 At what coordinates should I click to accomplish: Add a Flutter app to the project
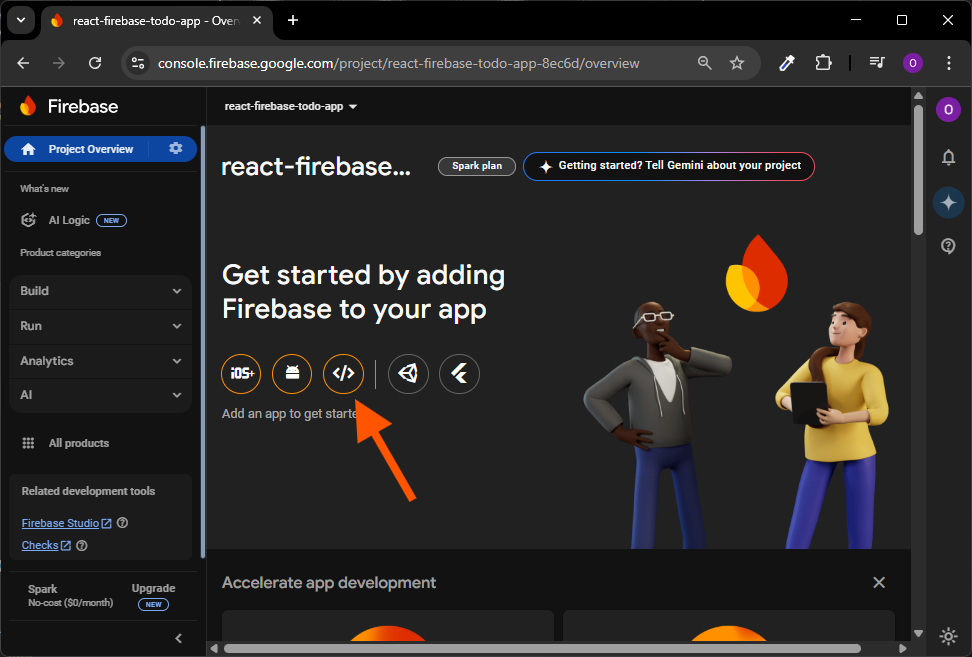pyautogui.click(x=459, y=374)
